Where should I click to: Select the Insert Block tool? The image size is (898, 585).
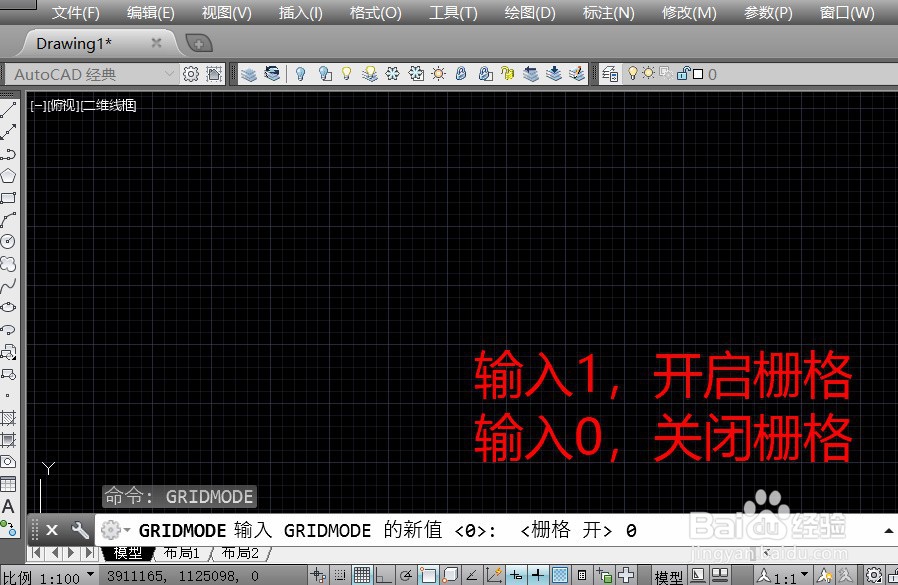[8, 352]
